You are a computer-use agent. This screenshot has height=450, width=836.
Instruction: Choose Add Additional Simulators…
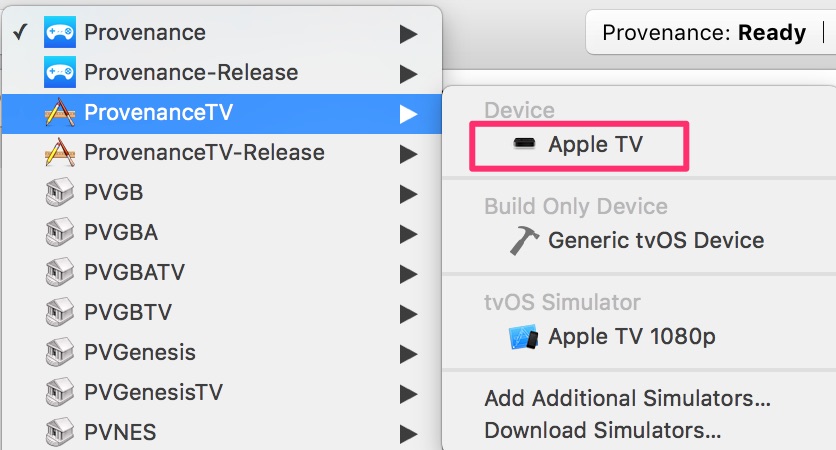coord(627,399)
